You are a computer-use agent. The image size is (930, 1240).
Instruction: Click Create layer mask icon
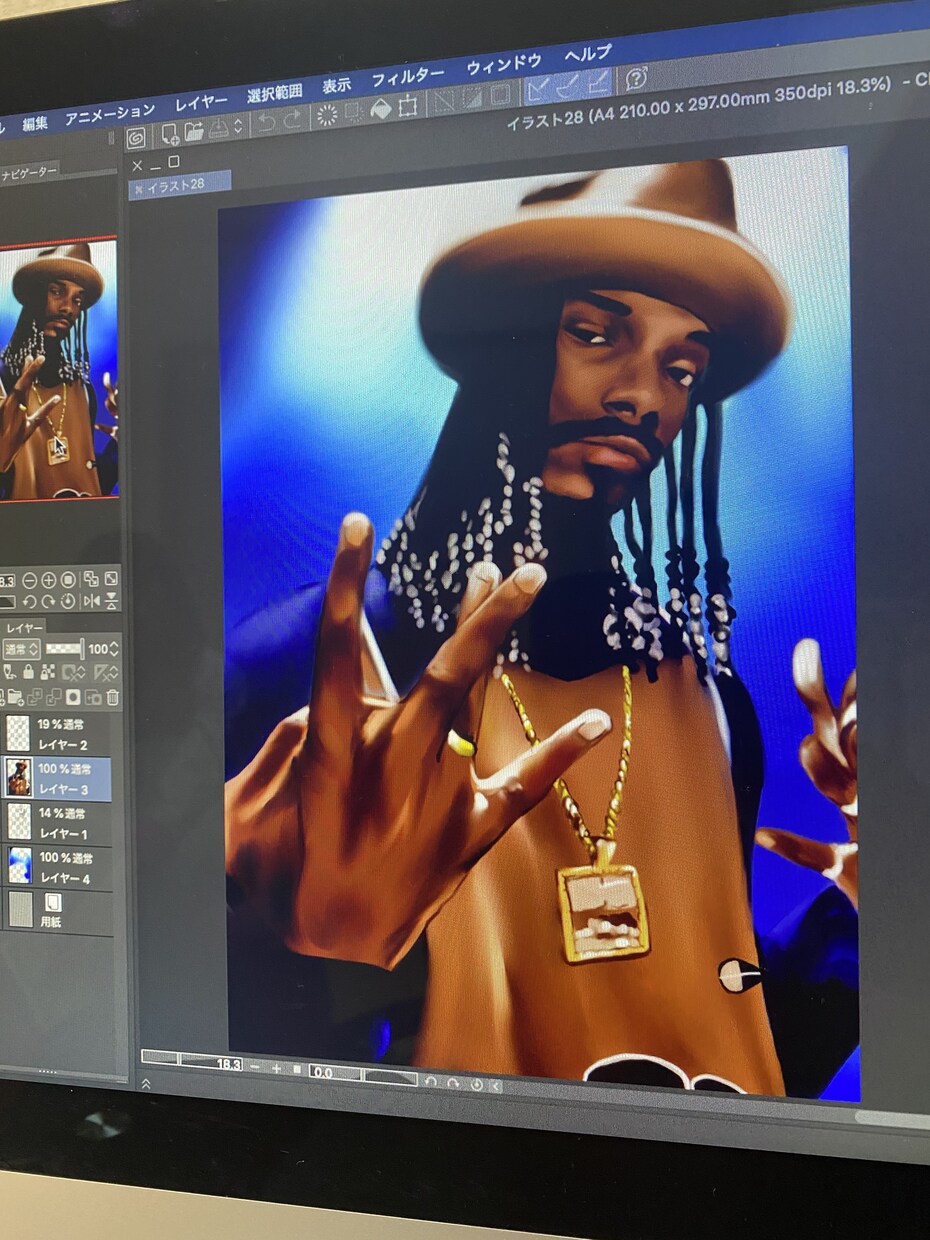click(x=73, y=697)
